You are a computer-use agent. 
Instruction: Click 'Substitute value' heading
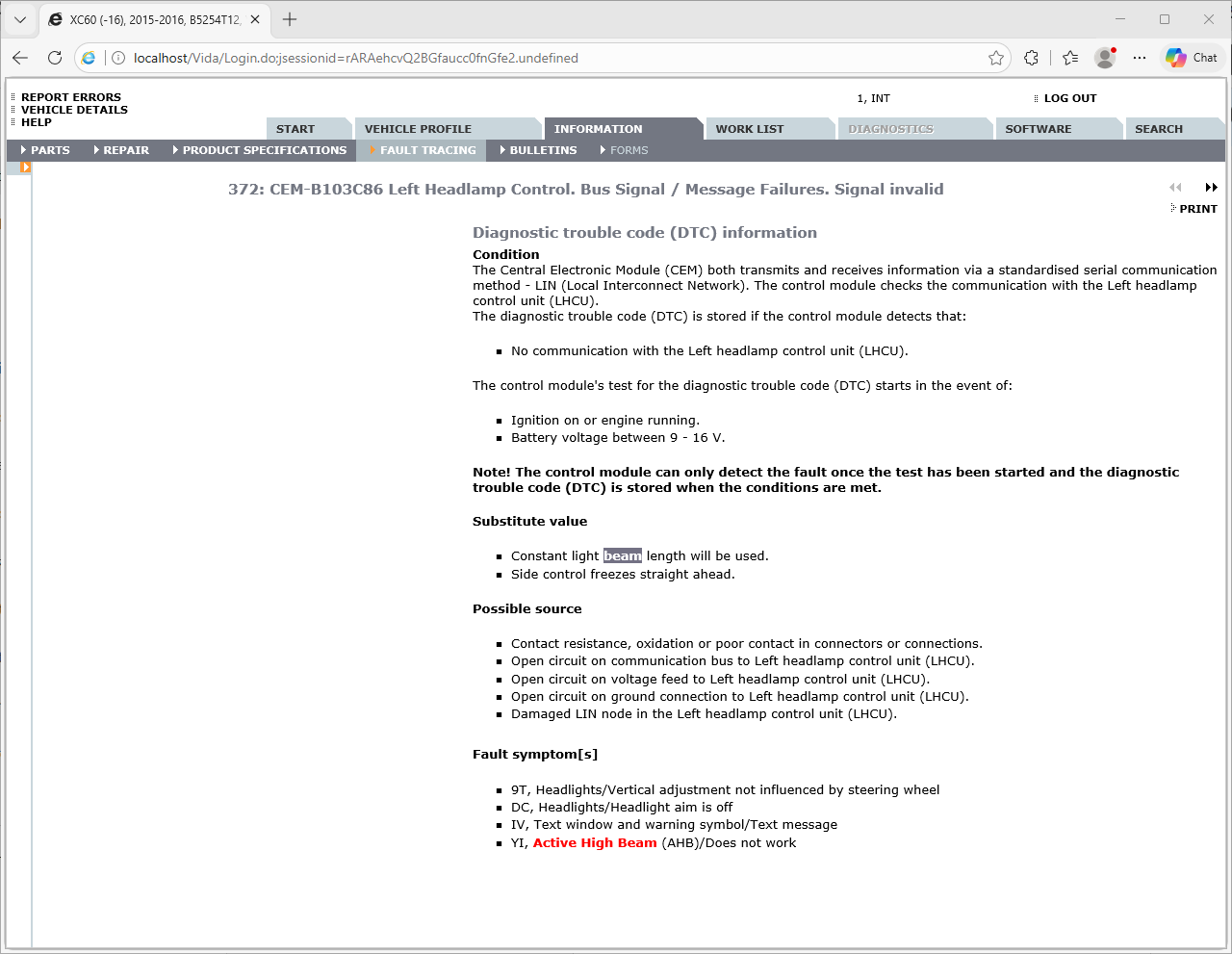[x=529, y=522]
